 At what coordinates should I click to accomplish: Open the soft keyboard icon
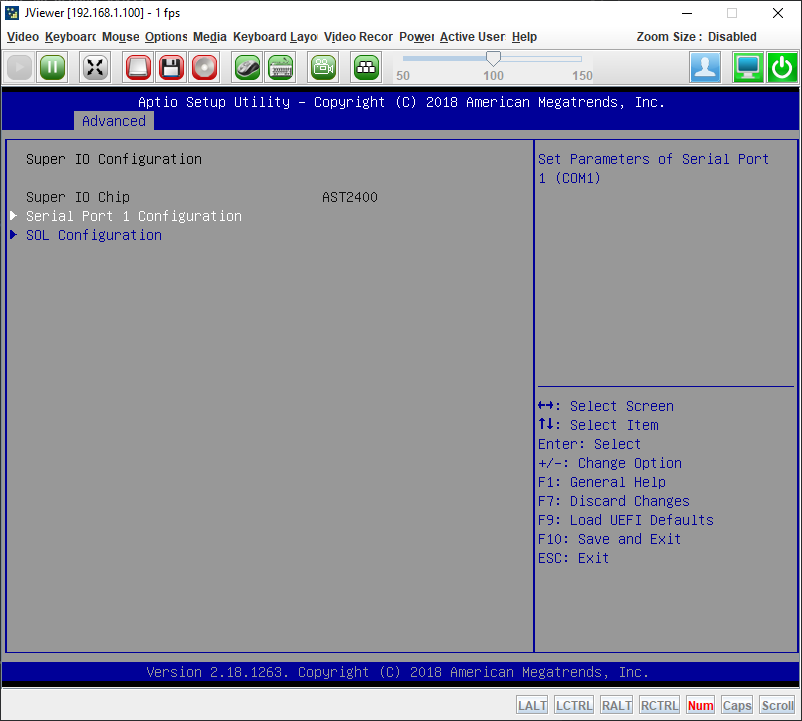[280, 67]
